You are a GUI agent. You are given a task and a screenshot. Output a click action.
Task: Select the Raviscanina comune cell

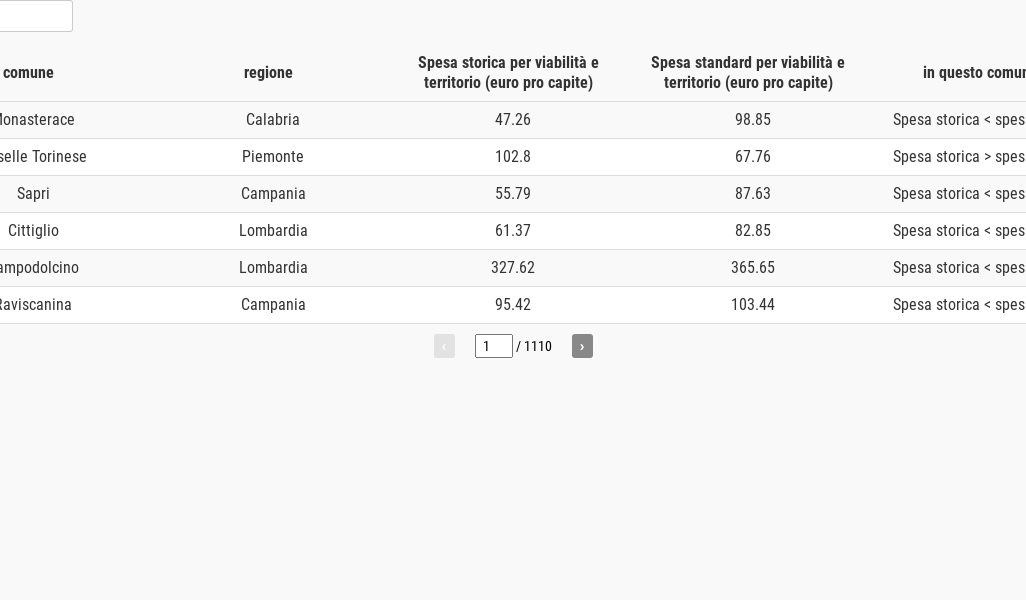pyautogui.click(x=34, y=305)
